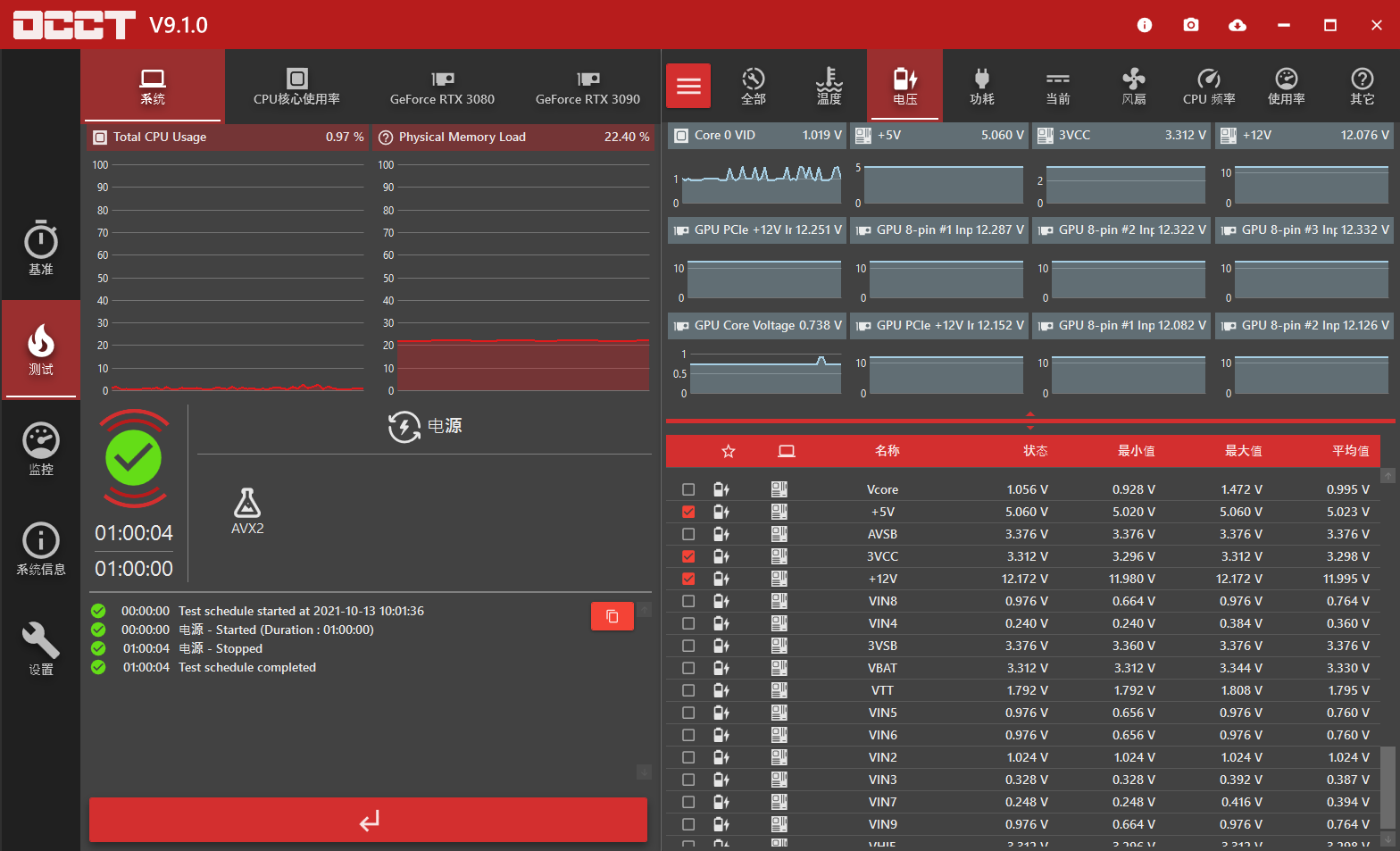Show the 风扇 fan sensors
Image resolution: width=1400 pixels, height=851 pixels.
point(1133,87)
